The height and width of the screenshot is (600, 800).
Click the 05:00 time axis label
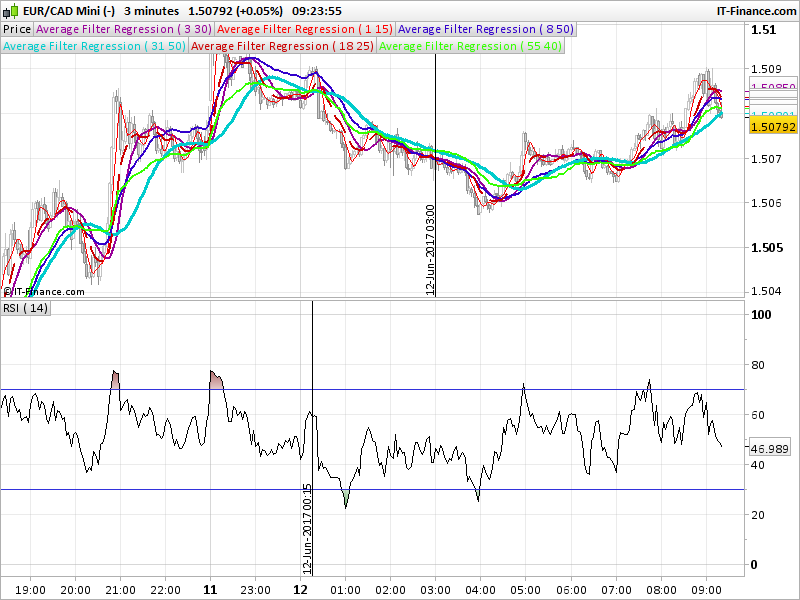pos(526,590)
